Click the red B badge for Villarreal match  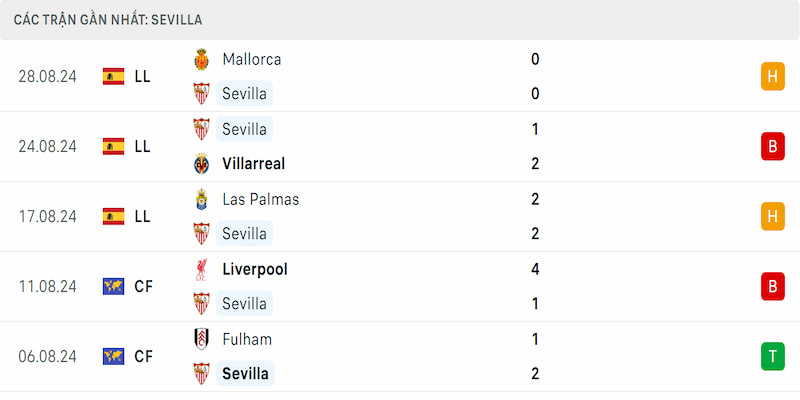pyautogui.click(x=773, y=146)
